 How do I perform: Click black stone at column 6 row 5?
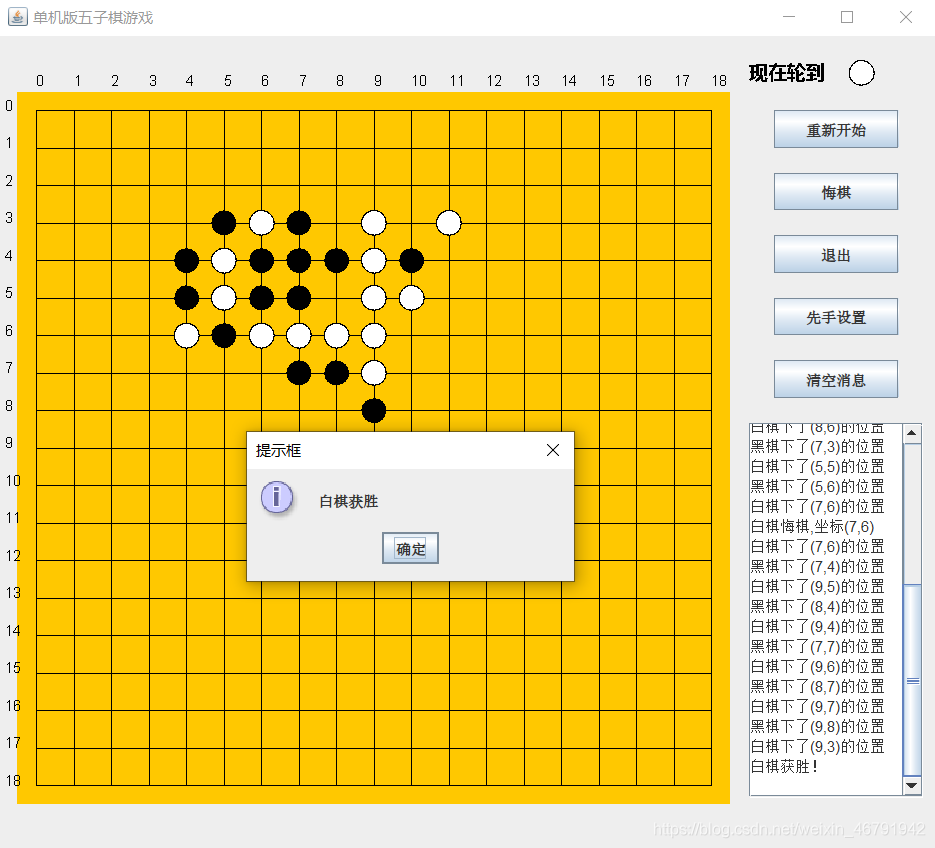pyautogui.click(x=262, y=298)
